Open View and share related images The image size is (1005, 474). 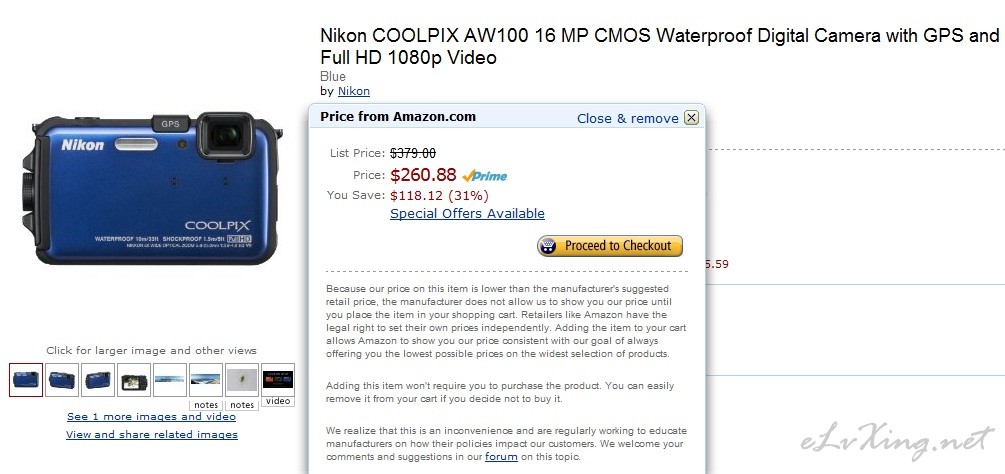point(152,434)
